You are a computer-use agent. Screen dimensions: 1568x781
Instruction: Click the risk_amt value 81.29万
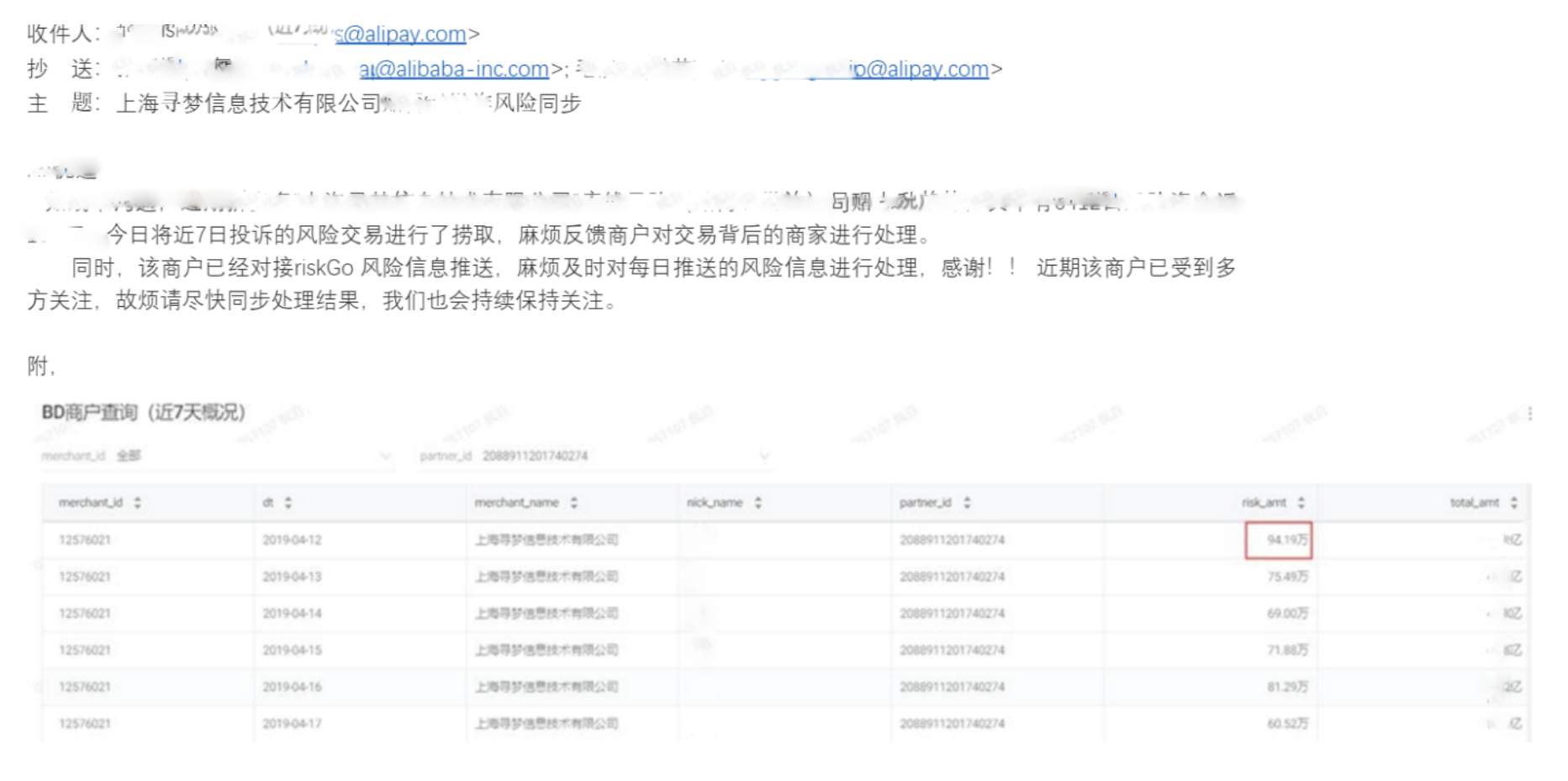pyautogui.click(x=1287, y=687)
